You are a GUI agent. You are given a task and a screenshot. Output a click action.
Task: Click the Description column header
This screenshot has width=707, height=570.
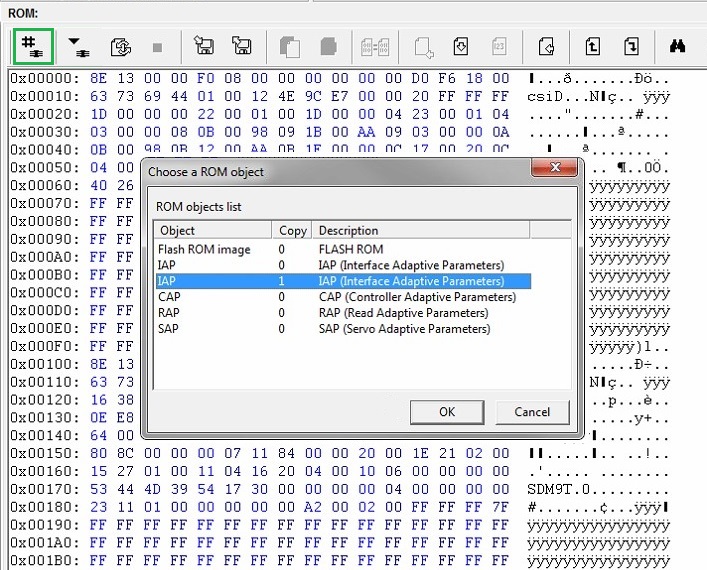point(420,230)
